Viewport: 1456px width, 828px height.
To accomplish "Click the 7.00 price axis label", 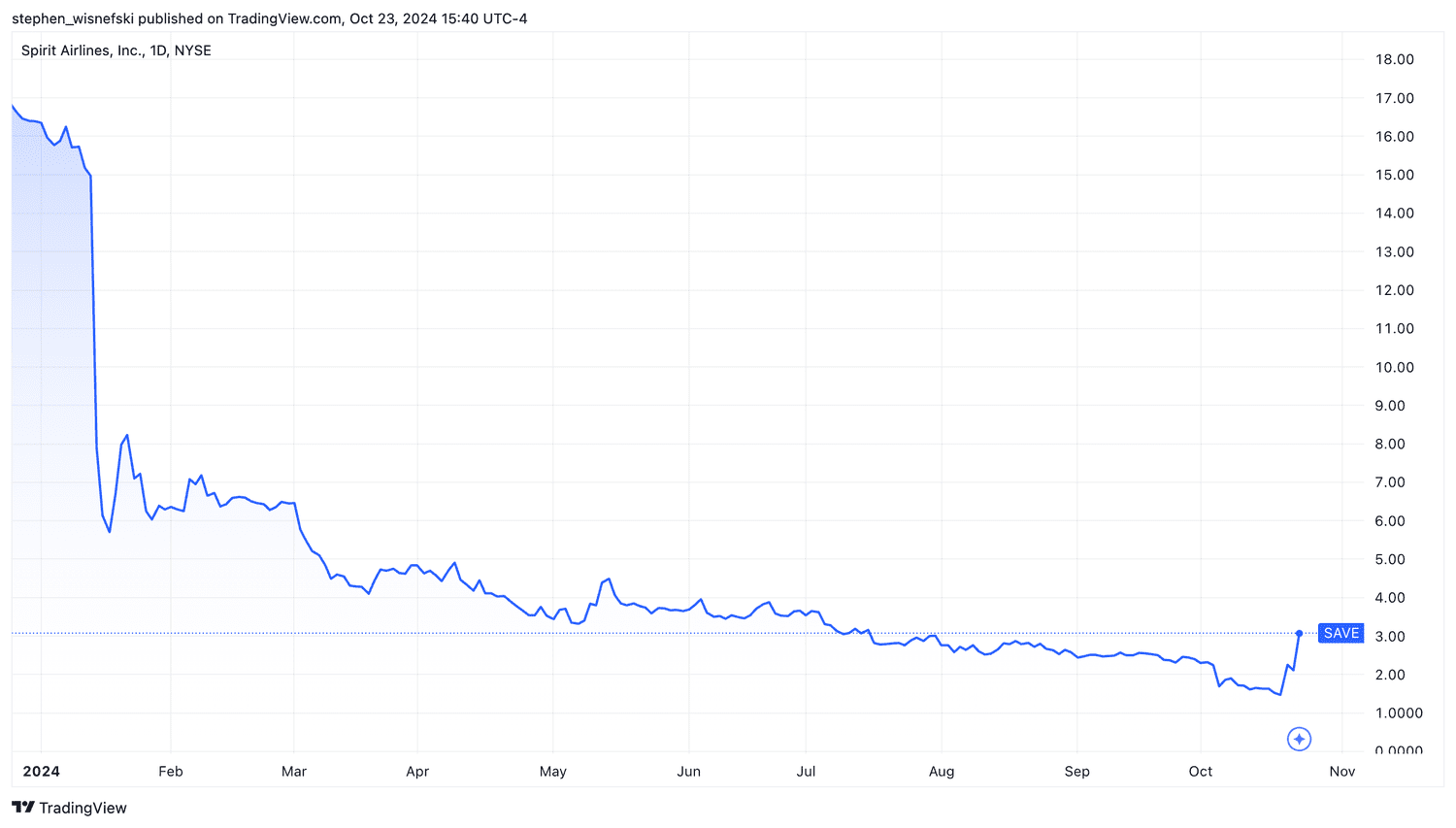I will click(1390, 482).
